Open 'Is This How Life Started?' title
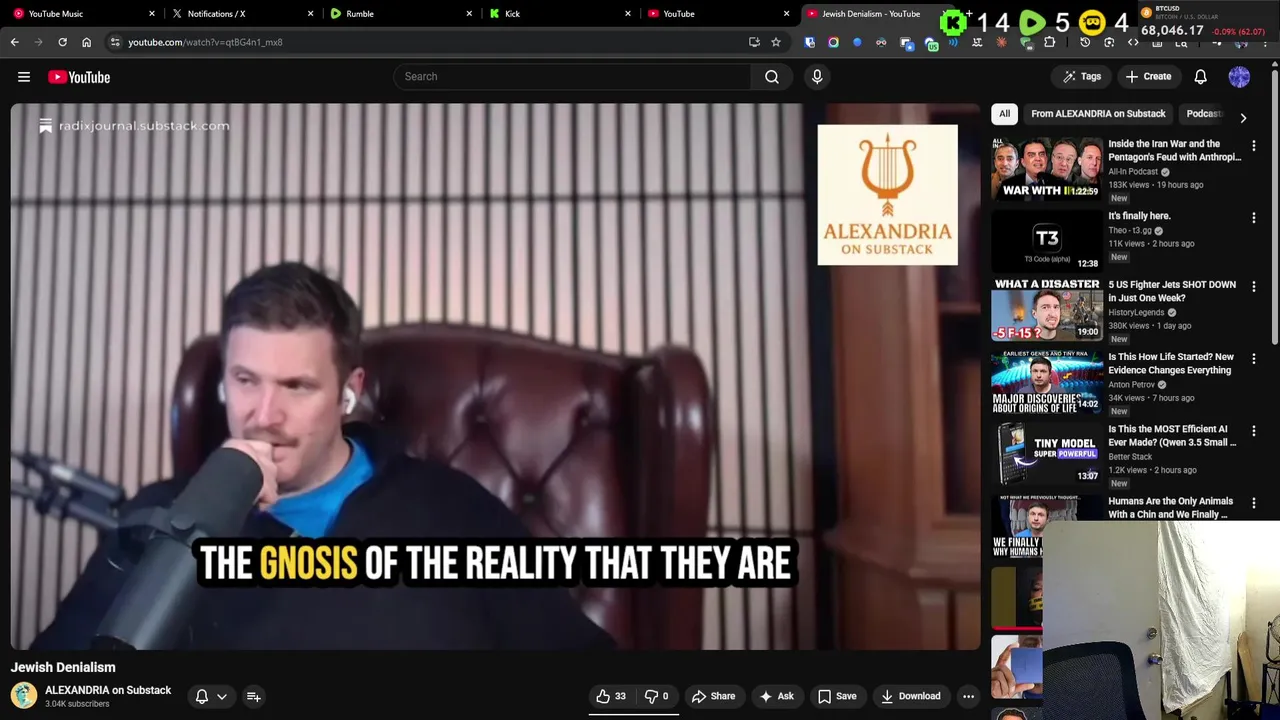 click(1170, 363)
